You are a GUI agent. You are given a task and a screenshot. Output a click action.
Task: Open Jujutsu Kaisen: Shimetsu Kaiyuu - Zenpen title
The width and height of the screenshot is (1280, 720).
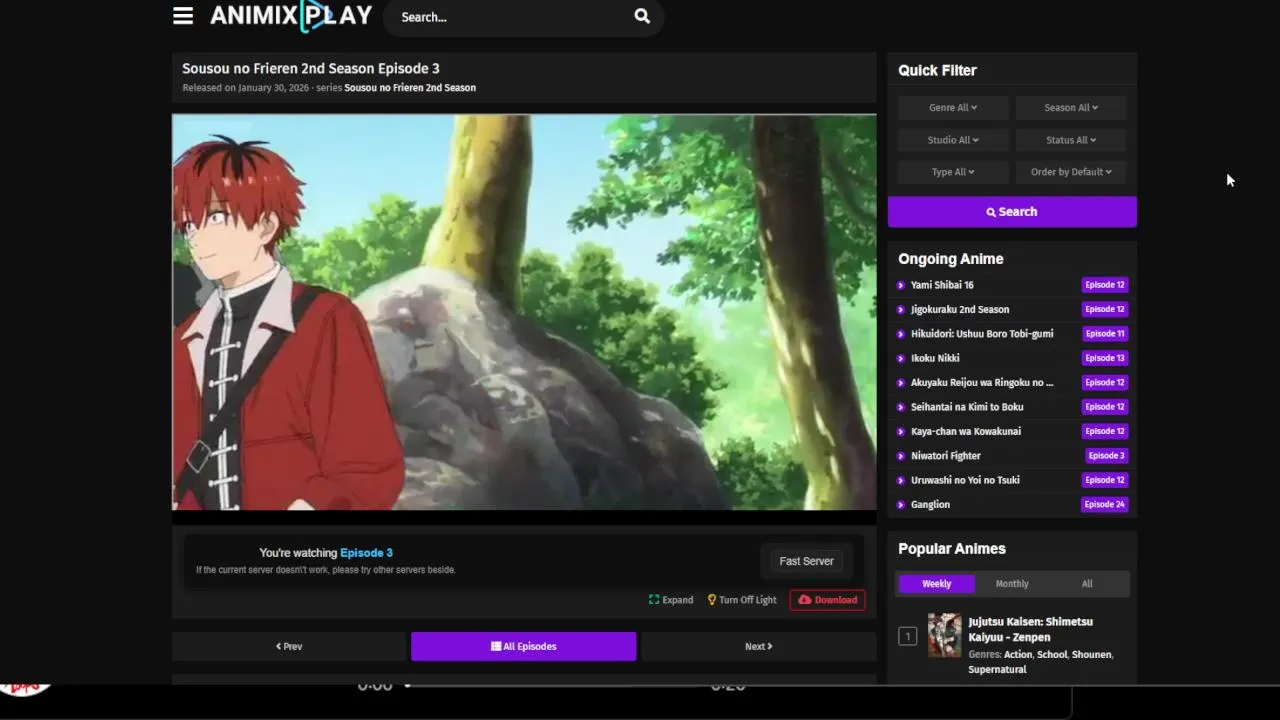1030,629
